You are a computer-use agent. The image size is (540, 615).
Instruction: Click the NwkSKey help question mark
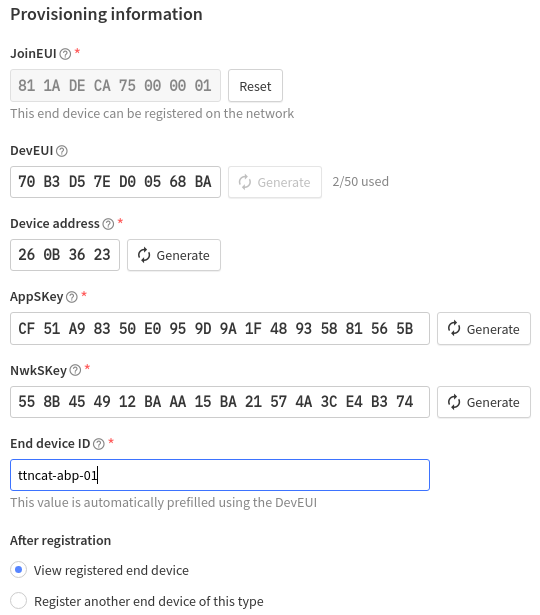pyautogui.click(x=75, y=370)
